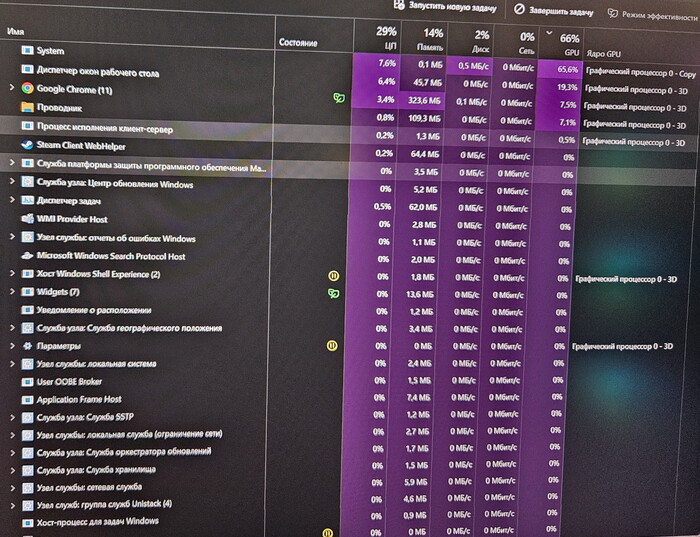Click efficiency leaf icon on Google Chrome row
700x537 pixels.
(x=339, y=98)
